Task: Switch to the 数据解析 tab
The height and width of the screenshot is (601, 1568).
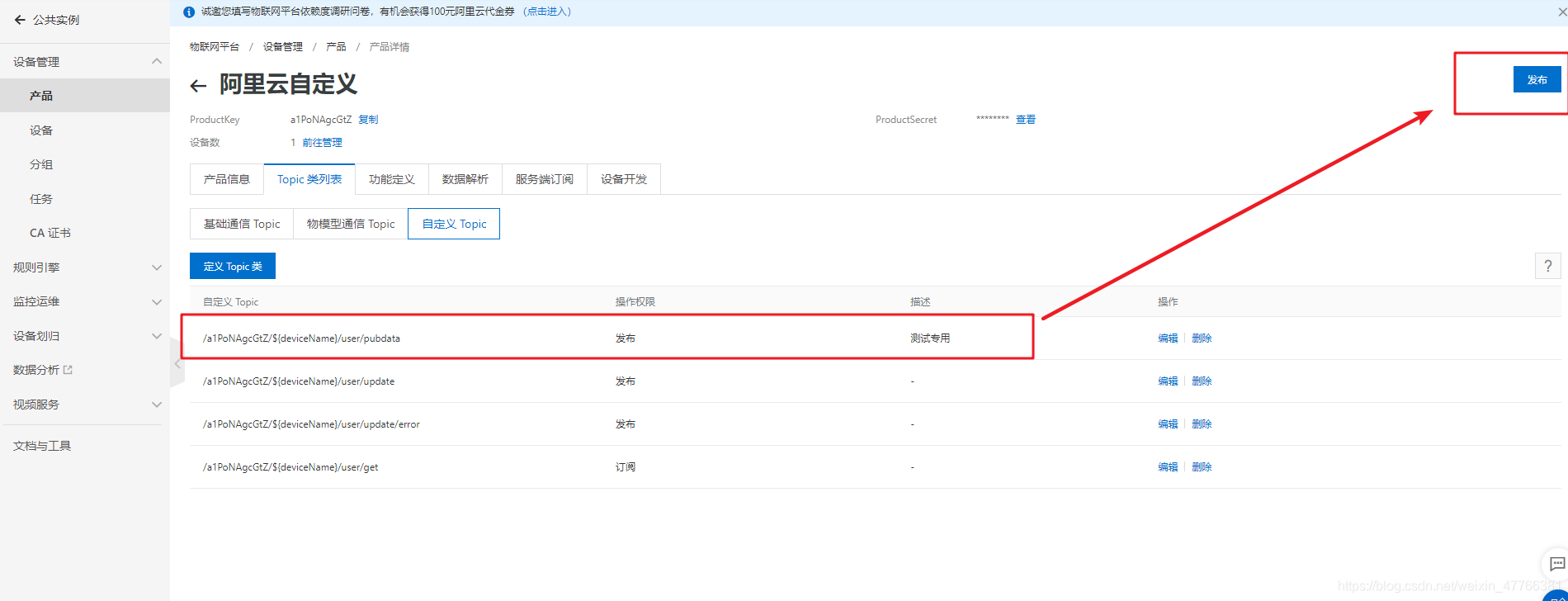Action: [x=465, y=179]
